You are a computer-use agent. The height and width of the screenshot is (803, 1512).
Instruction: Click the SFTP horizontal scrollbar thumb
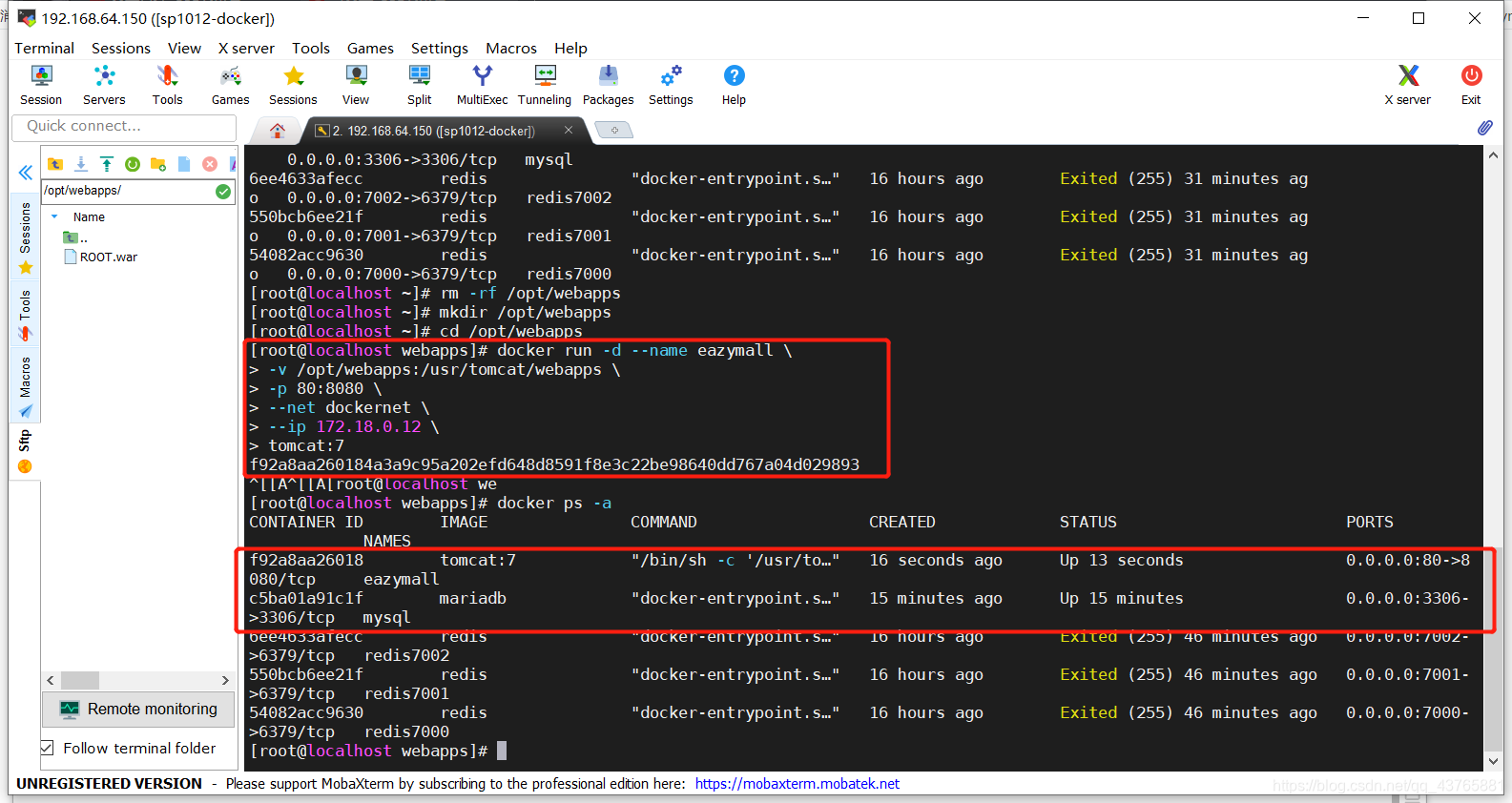point(80,680)
